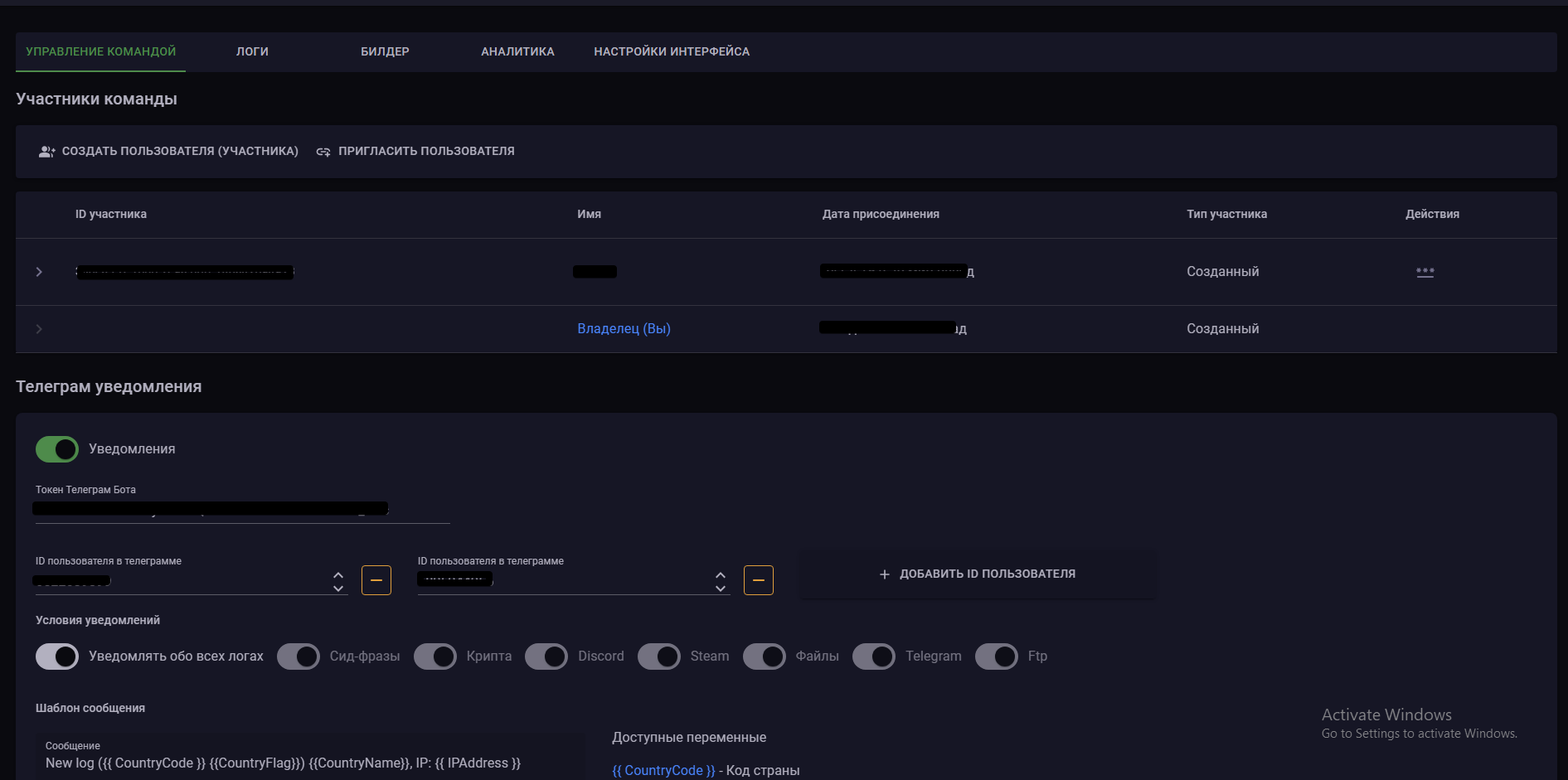Click into the Сообщение template text field
1568x780 pixels.
pos(307,763)
